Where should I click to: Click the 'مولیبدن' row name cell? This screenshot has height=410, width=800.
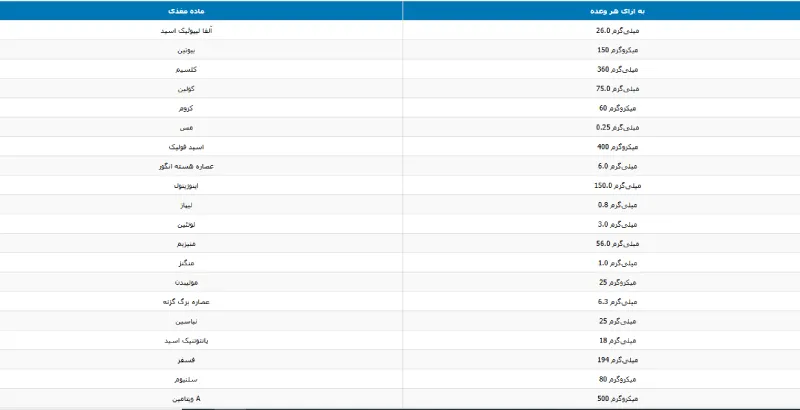[x=186, y=283]
